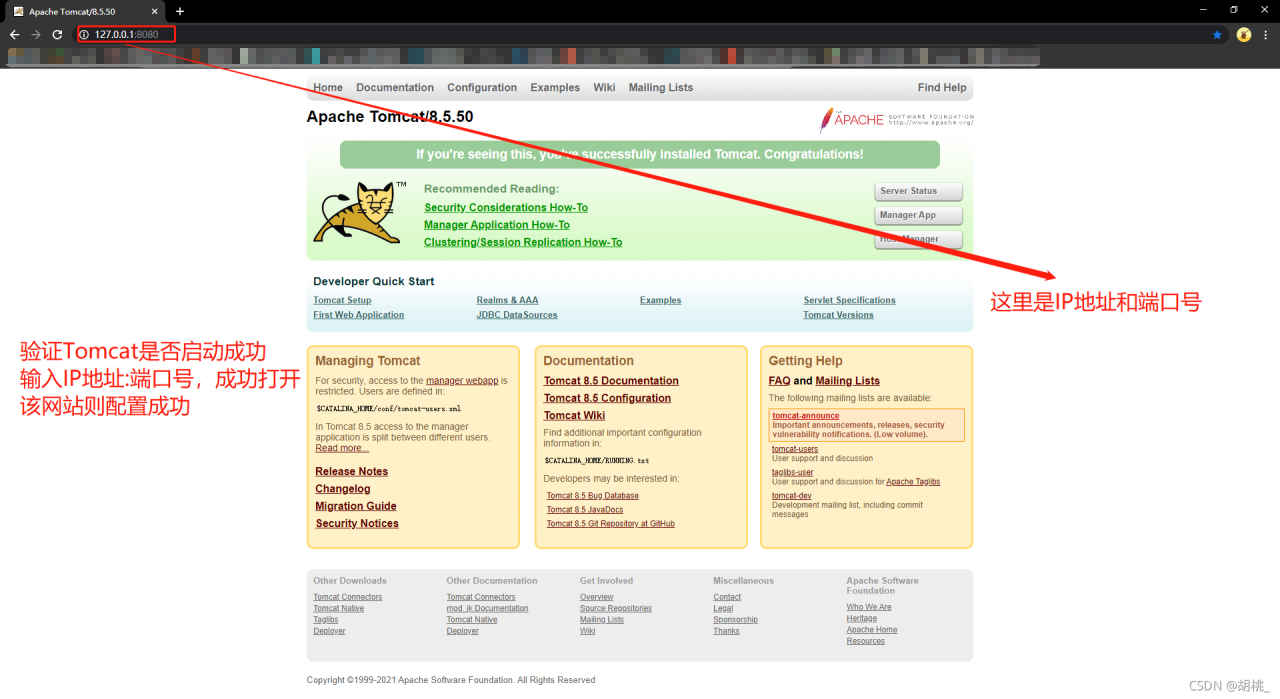Open the Tomcat Setup quick start link
The height and width of the screenshot is (699, 1280).
coord(342,300)
